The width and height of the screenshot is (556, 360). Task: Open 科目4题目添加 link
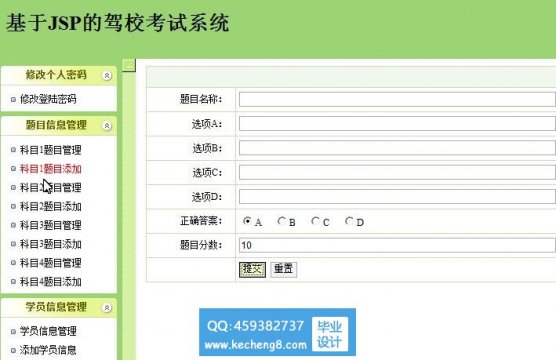(x=51, y=282)
